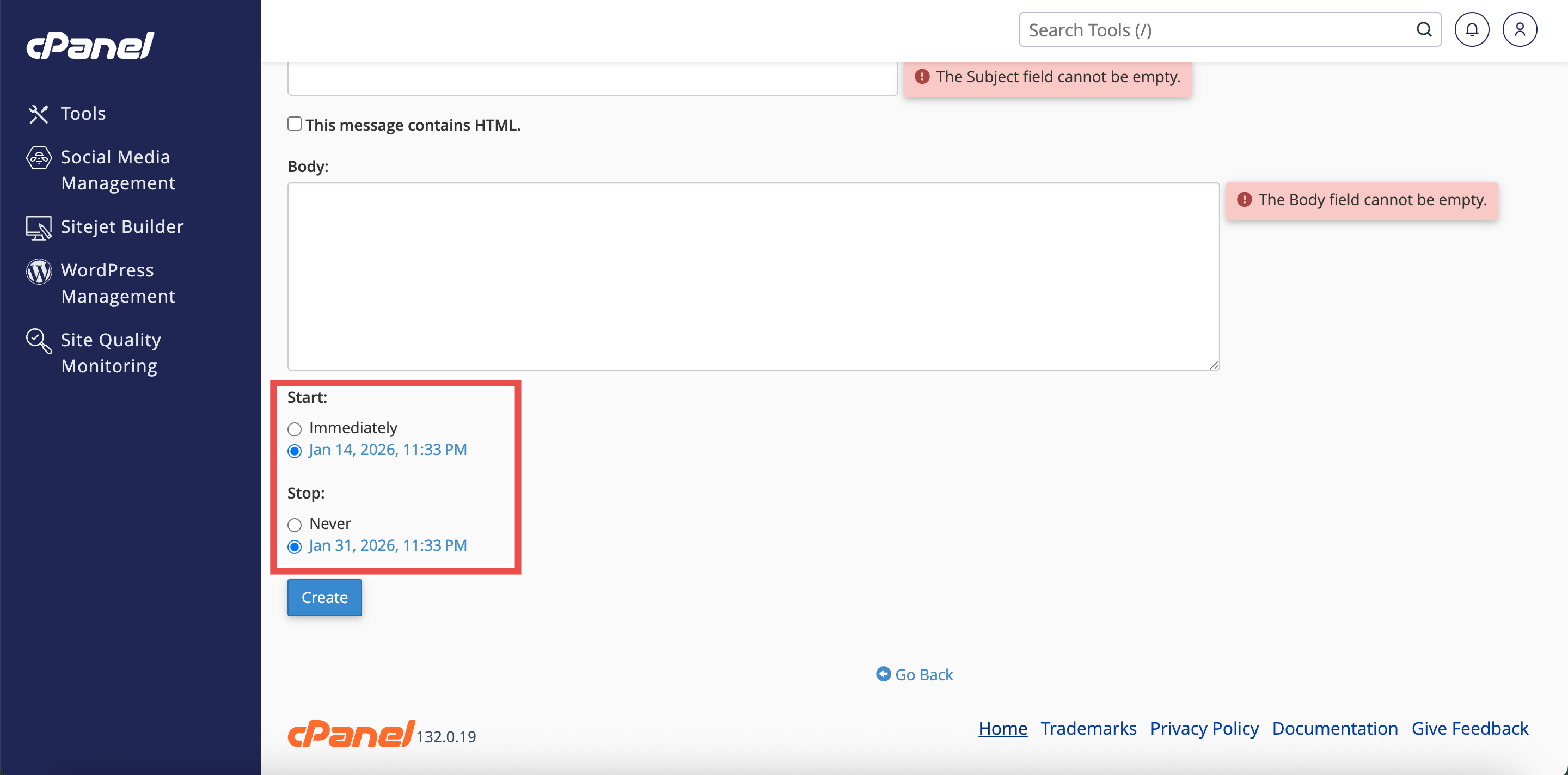This screenshot has width=1568, height=775.
Task: Open the user account icon
Action: [1520, 30]
